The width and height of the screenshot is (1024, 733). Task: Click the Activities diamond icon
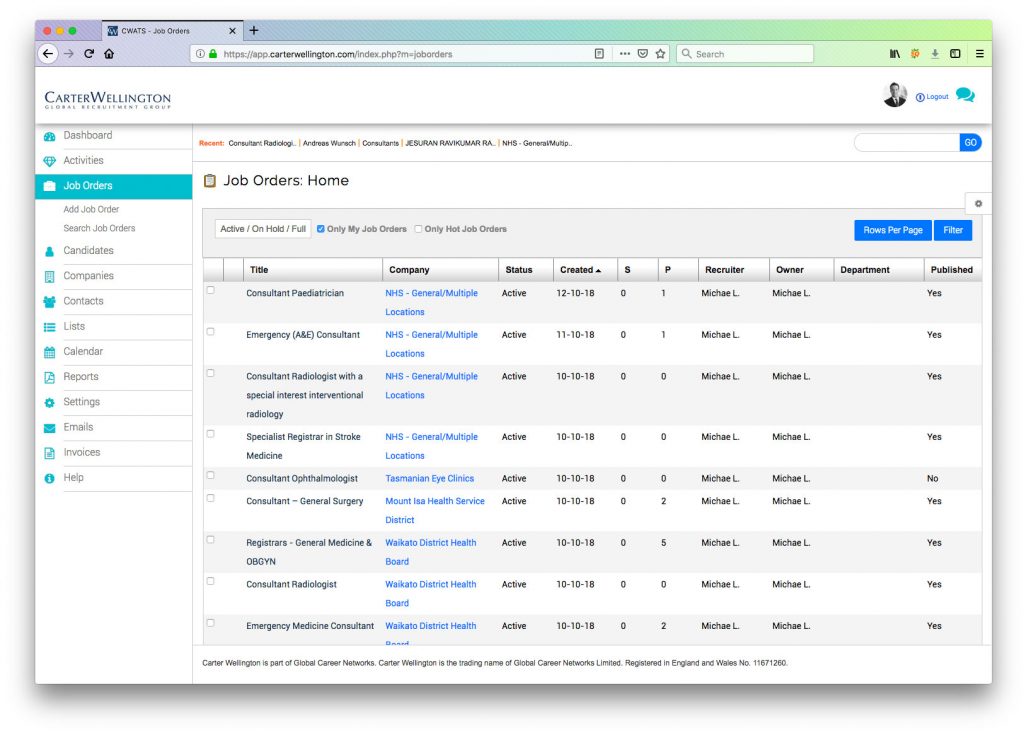50,161
